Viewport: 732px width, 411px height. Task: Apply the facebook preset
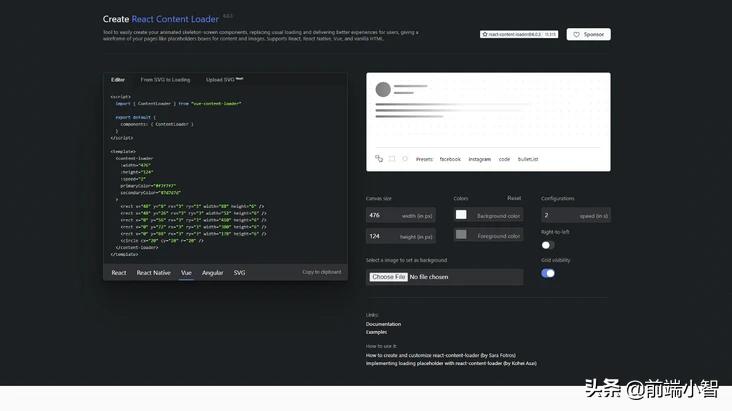pyautogui.click(x=450, y=159)
